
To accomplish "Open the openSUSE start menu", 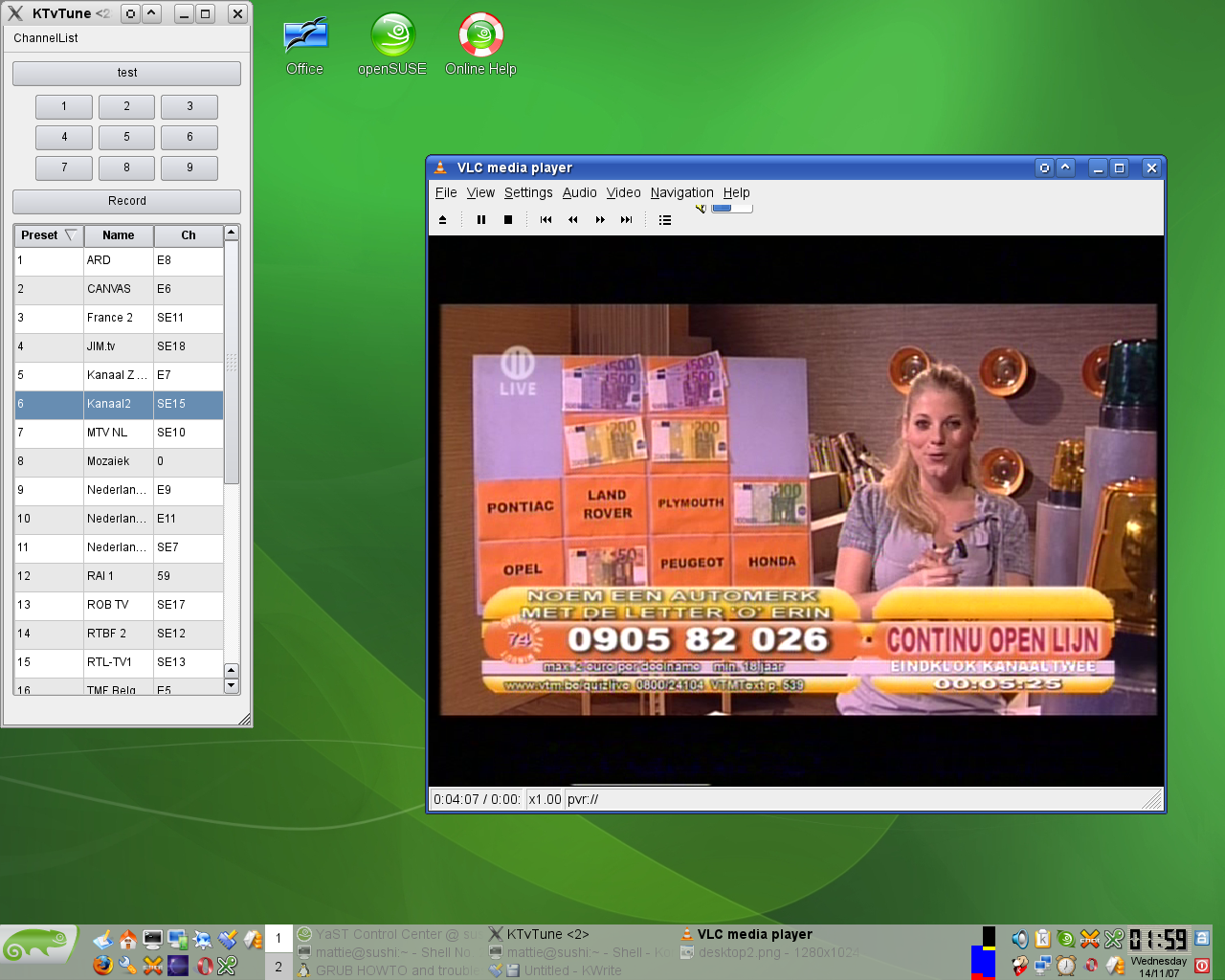I will [x=38, y=947].
